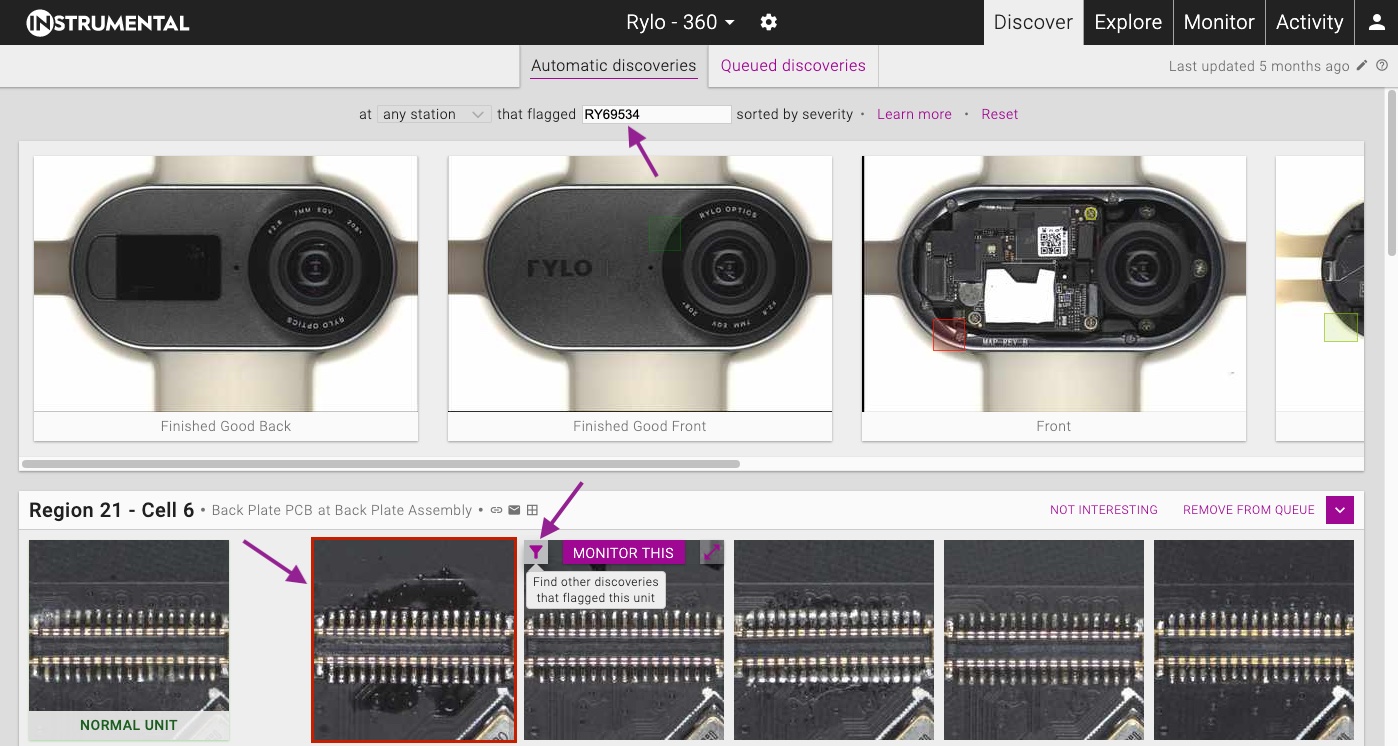The width and height of the screenshot is (1398, 746).
Task: Click 'Back Plate PCB at Back Plate Assembly' text
Action: [342, 510]
